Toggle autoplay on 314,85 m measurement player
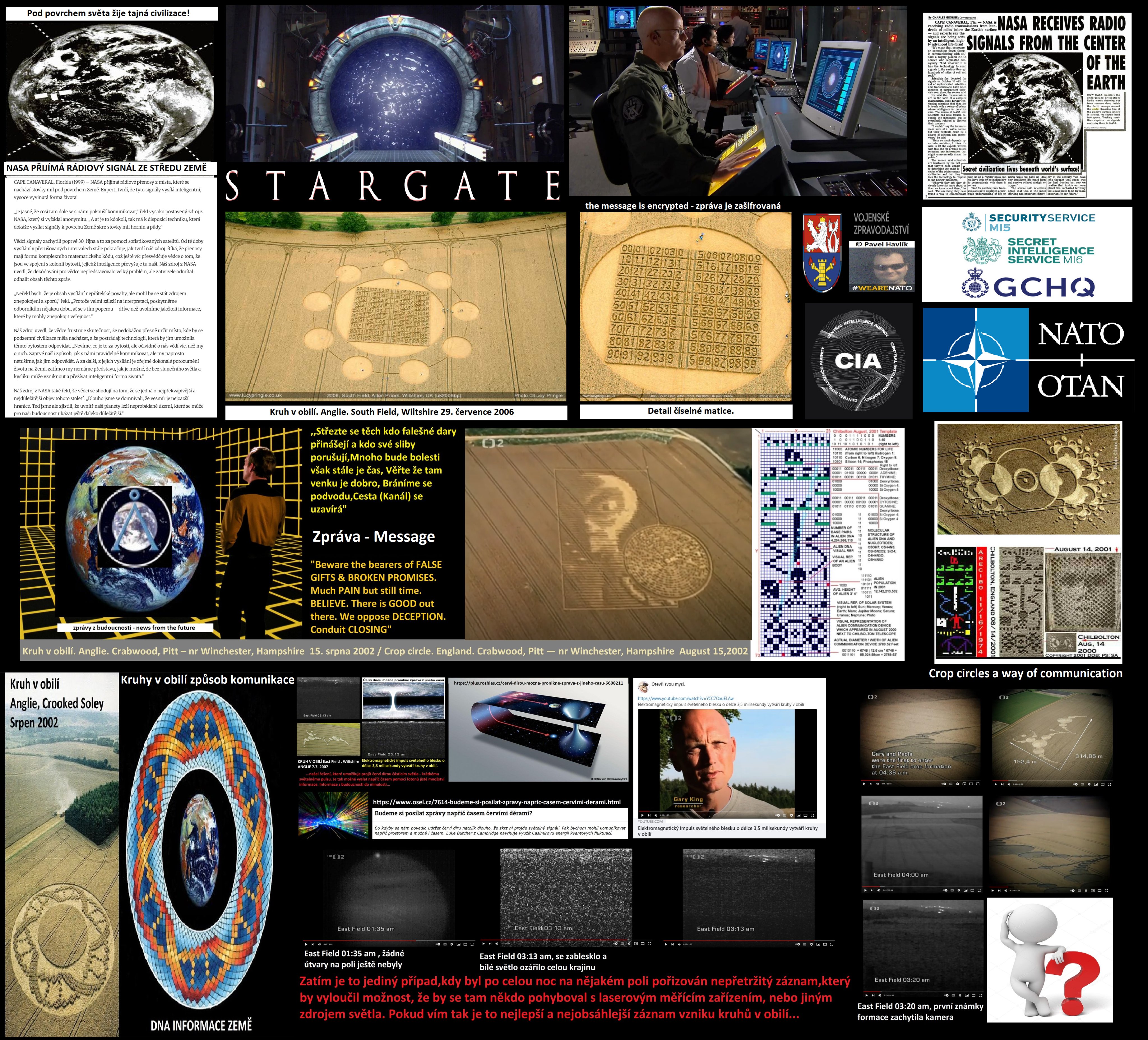This screenshot has width=1148, height=1040. point(1075,784)
